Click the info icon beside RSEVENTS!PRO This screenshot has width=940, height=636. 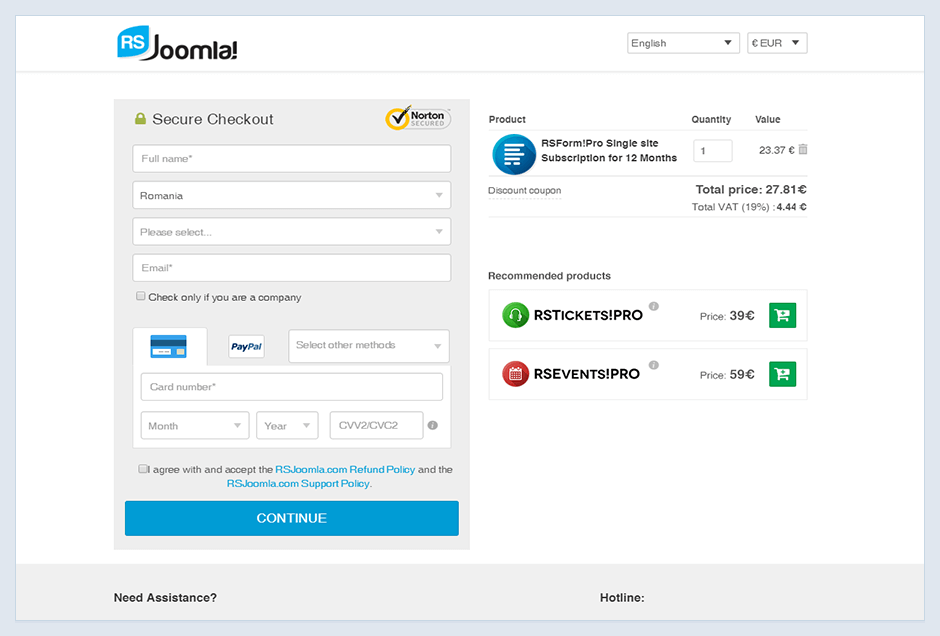click(x=654, y=365)
